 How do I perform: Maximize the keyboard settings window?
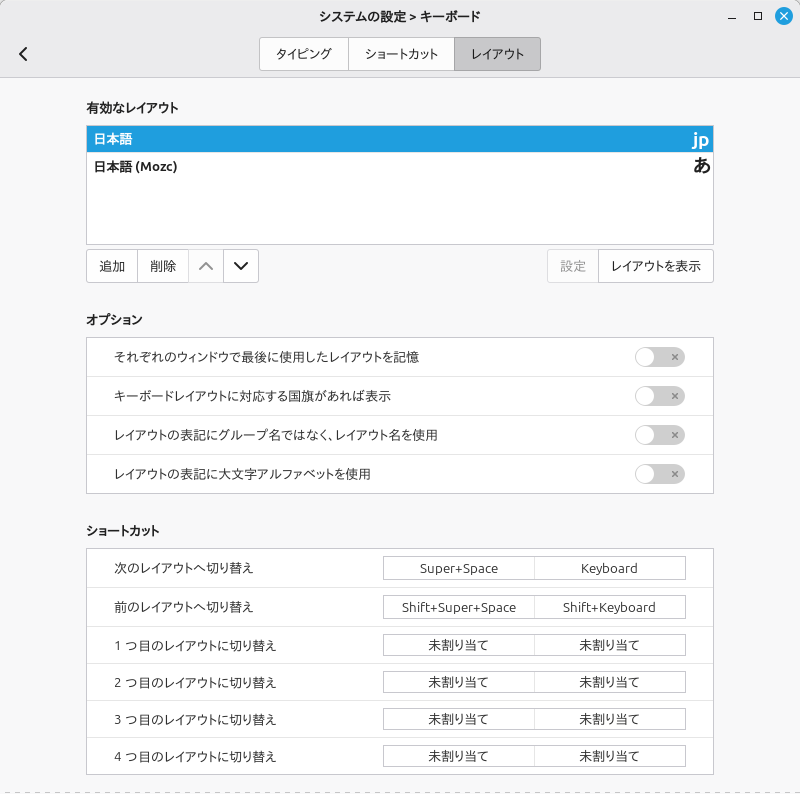757,16
